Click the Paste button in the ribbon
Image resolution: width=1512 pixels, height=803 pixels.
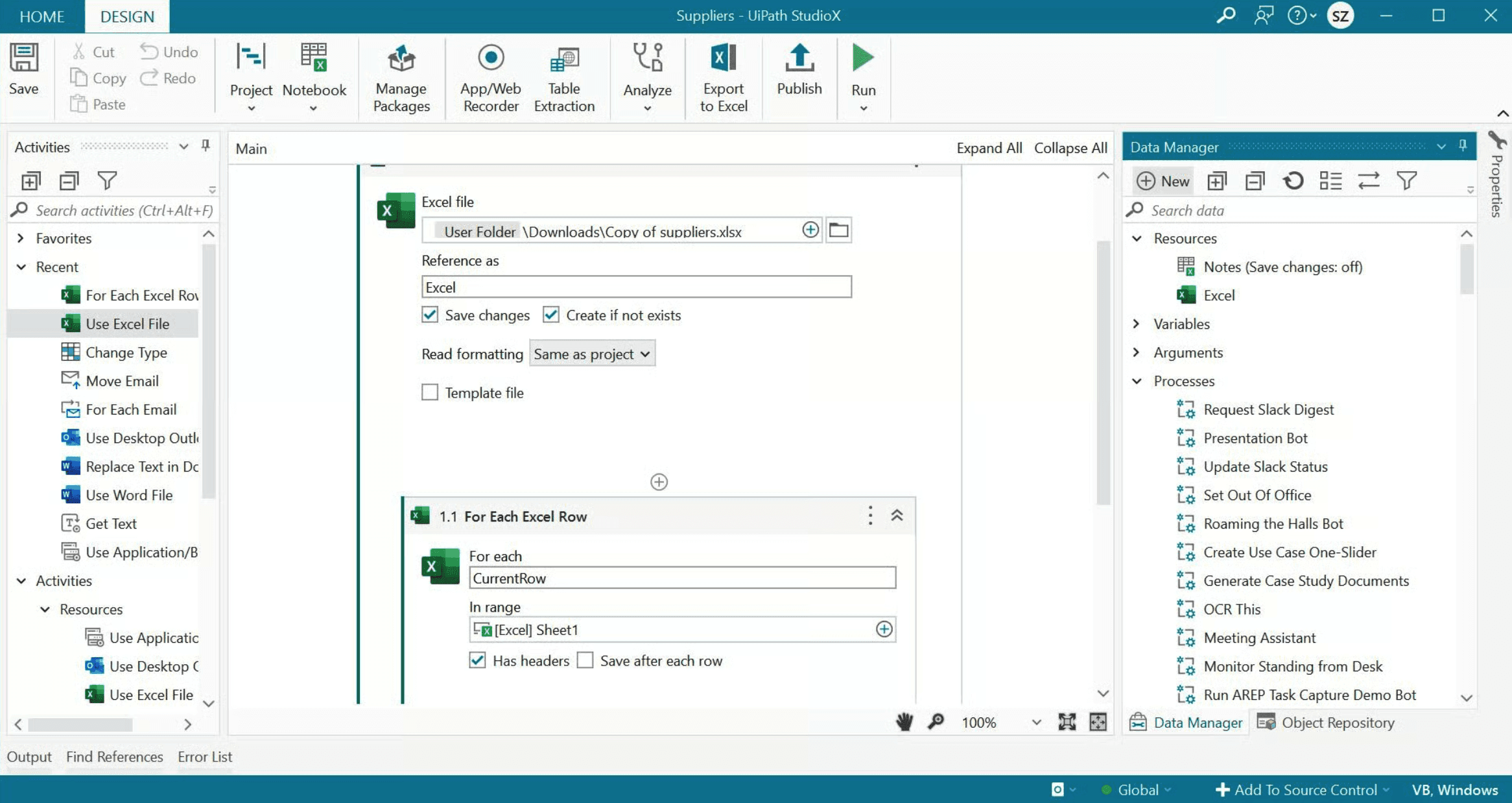[x=97, y=104]
